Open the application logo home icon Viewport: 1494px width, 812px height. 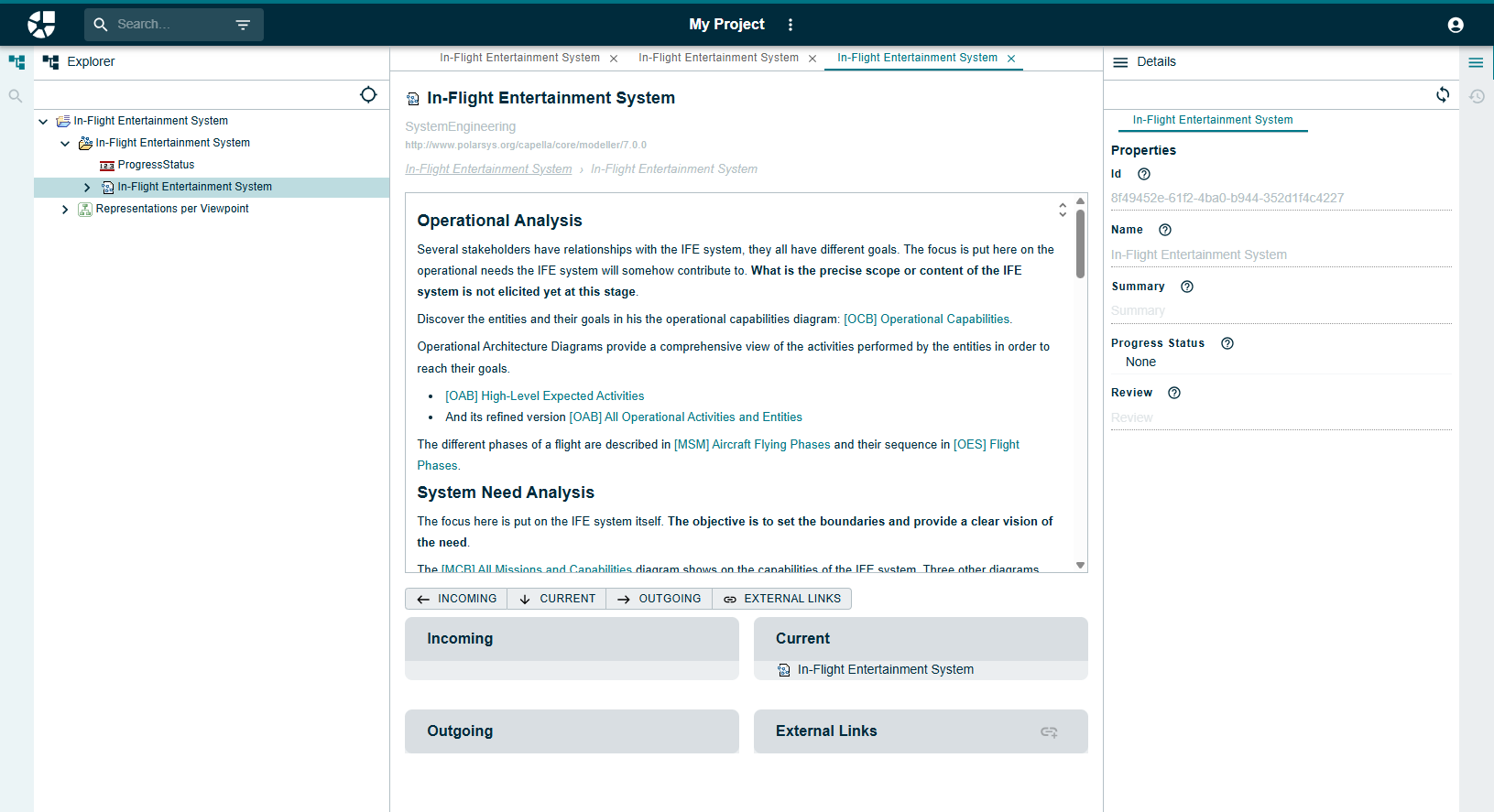tap(41, 25)
